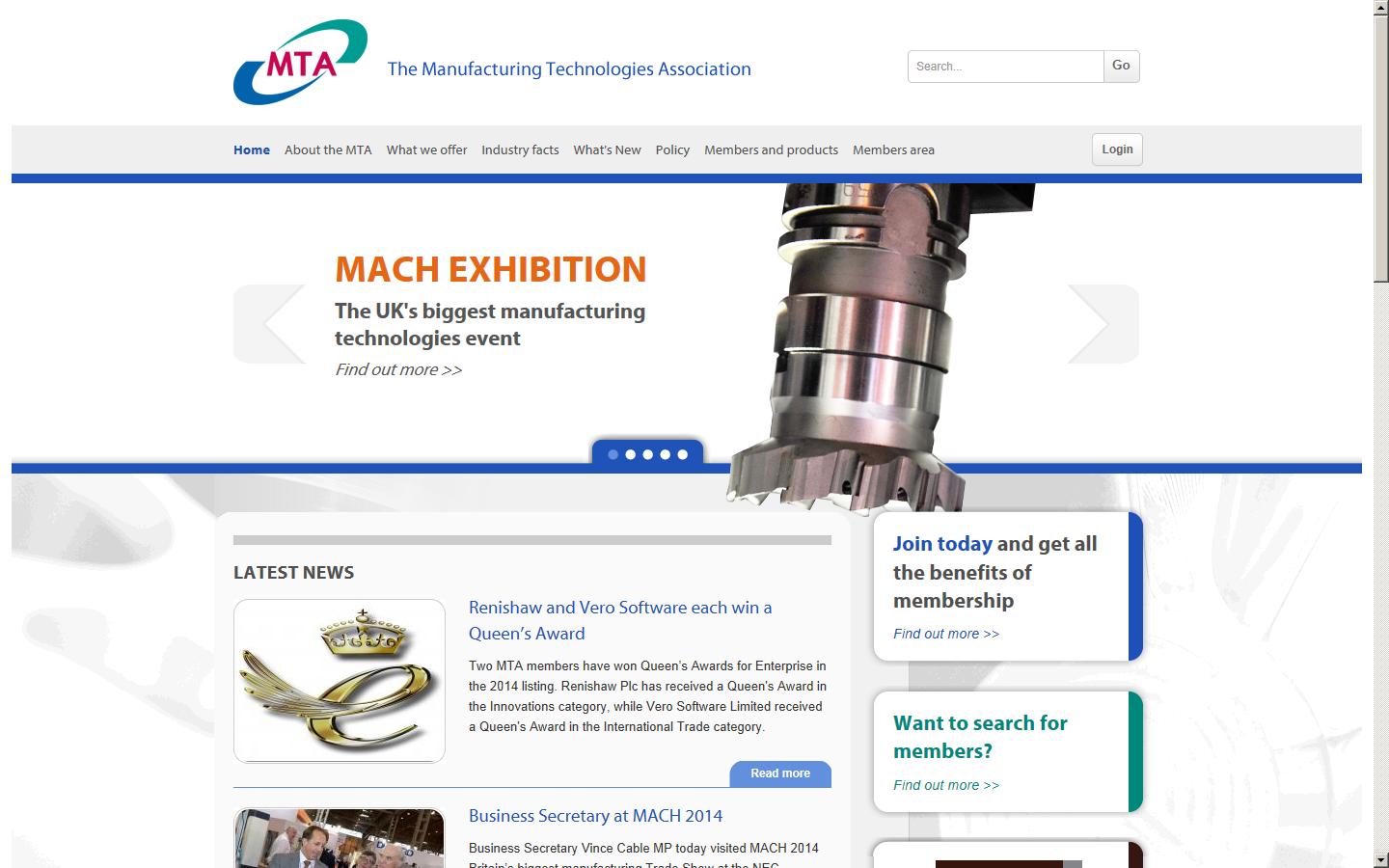Screen dimensions: 1389x868
Task: Focus the Search input field
Action: pos(1005,67)
